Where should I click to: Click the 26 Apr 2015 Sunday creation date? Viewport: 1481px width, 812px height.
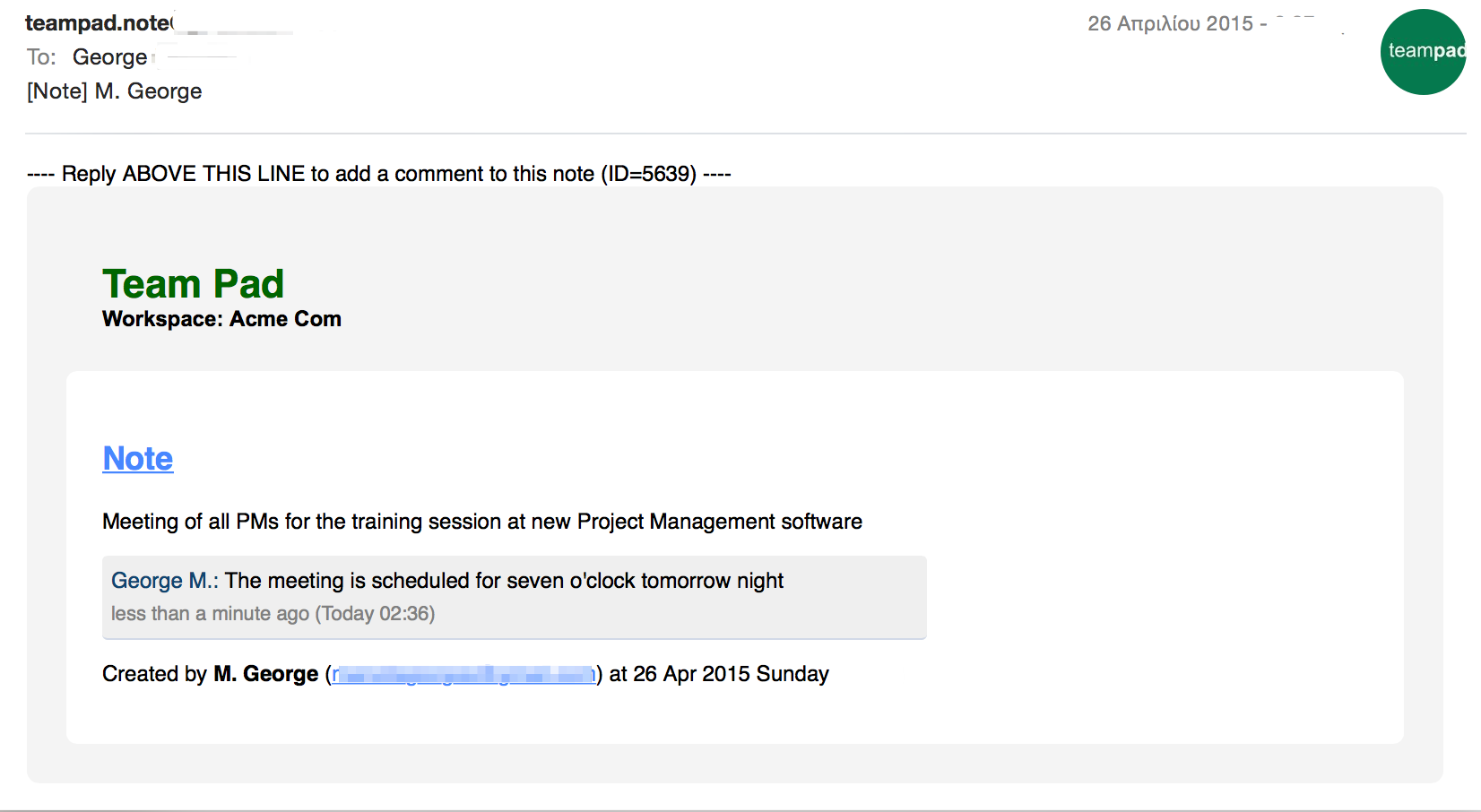[x=730, y=674]
